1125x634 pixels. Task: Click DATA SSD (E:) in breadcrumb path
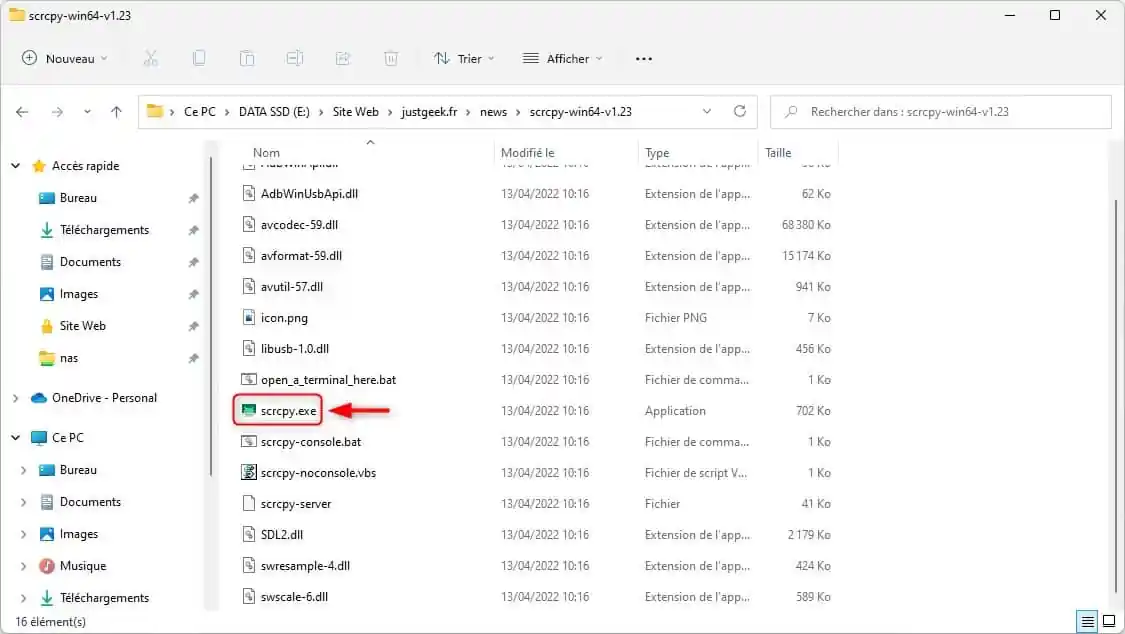point(274,112)
